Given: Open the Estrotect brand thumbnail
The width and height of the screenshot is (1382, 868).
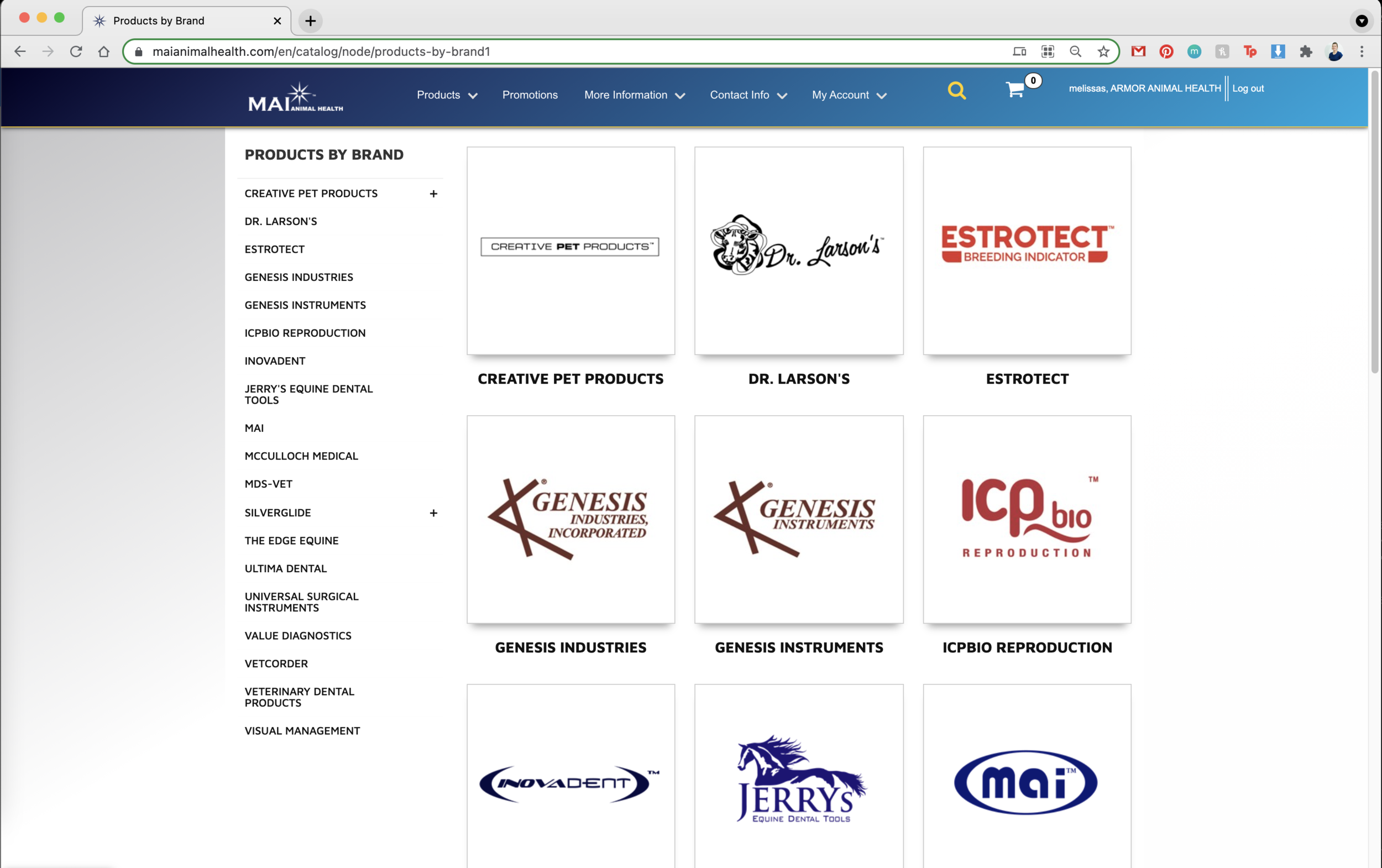Looking at the screenshot, I should click(x=1027, y=251).
